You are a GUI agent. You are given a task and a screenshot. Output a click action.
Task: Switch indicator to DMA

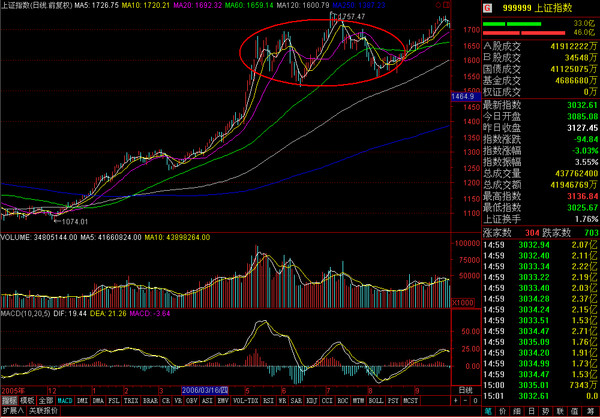click(x=98, y=401)
